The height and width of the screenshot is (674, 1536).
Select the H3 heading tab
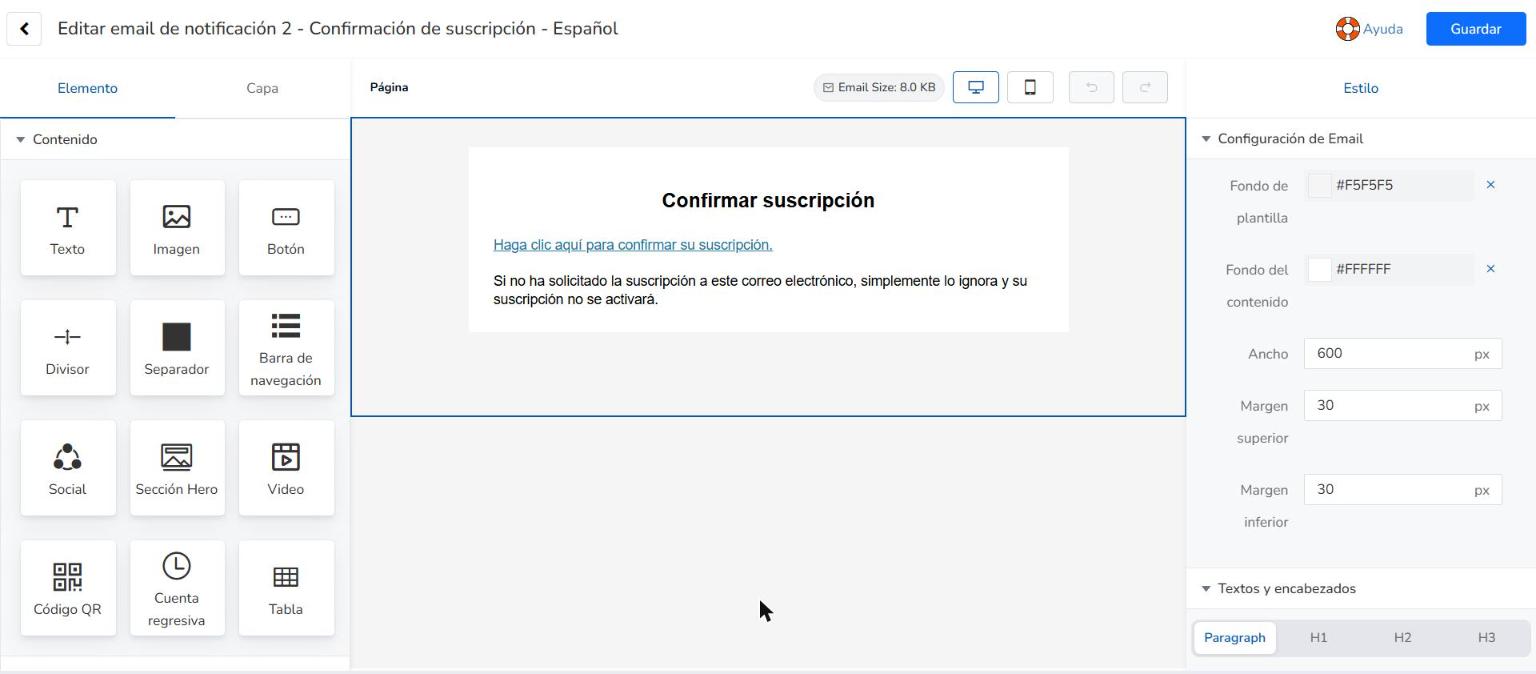coord(1487,638)
